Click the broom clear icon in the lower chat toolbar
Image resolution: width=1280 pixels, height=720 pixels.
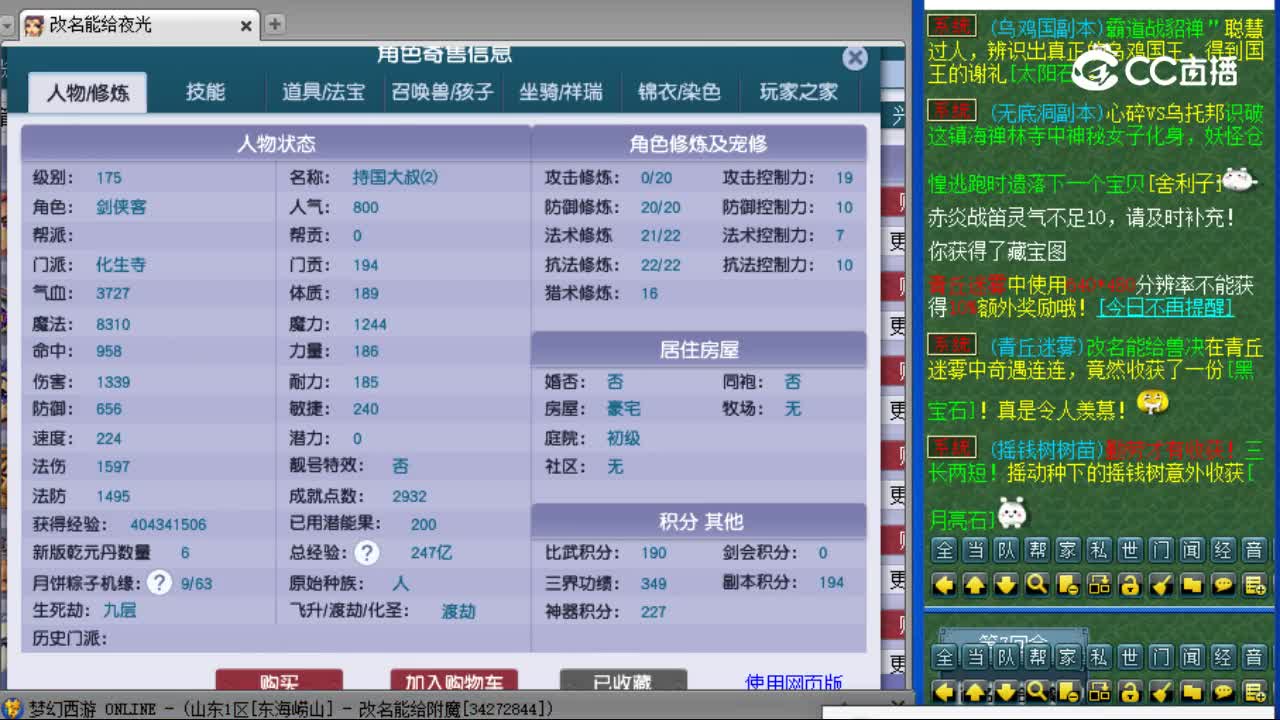click(x=1161, y=691)
